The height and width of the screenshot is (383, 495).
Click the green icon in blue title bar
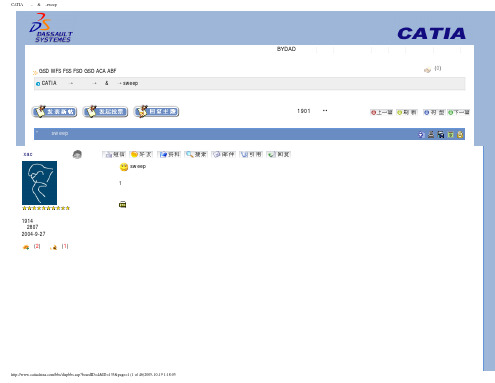[451, 134]
